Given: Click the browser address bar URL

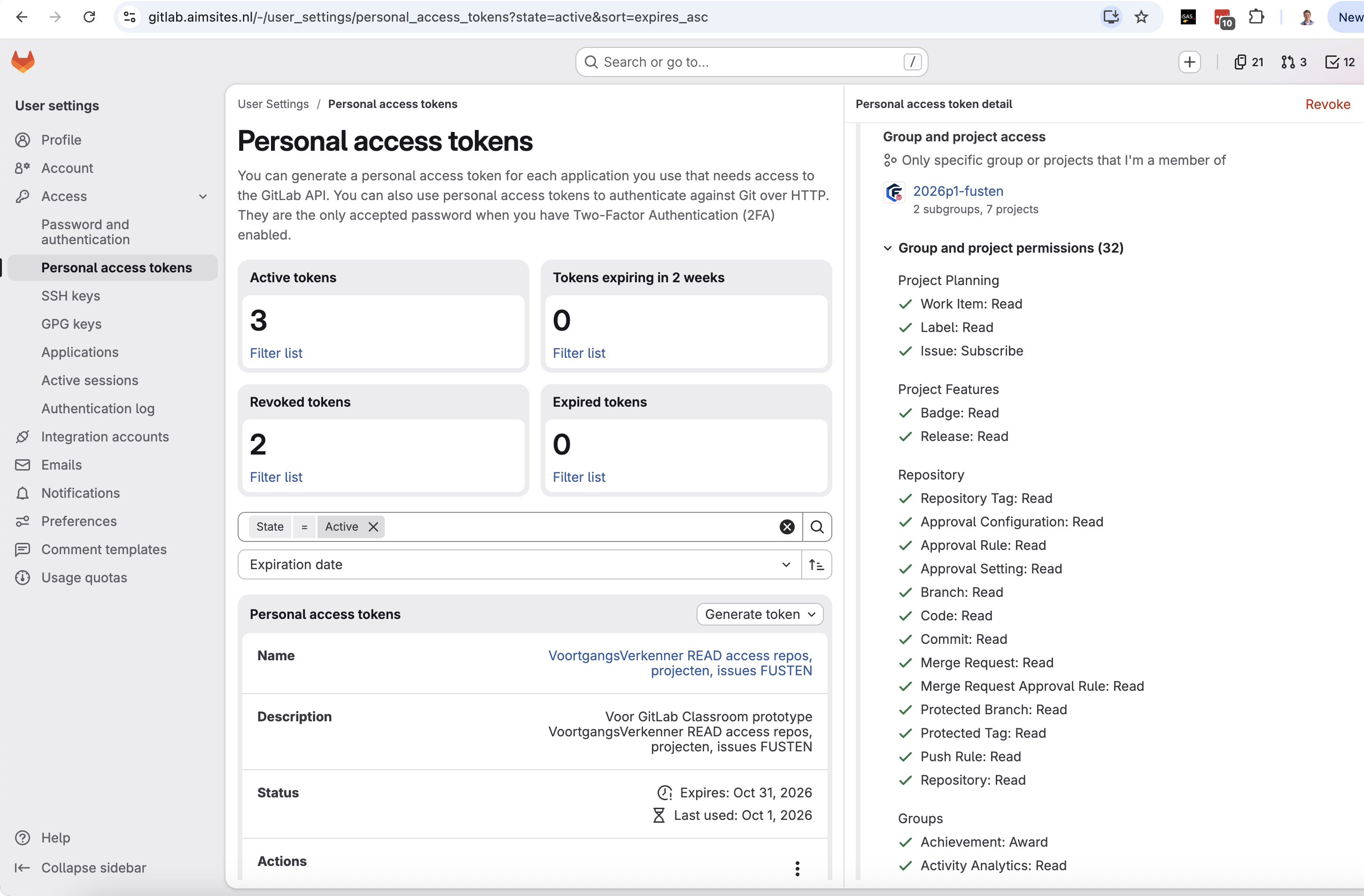Looking at the screenshot, I should click(427, 17).
